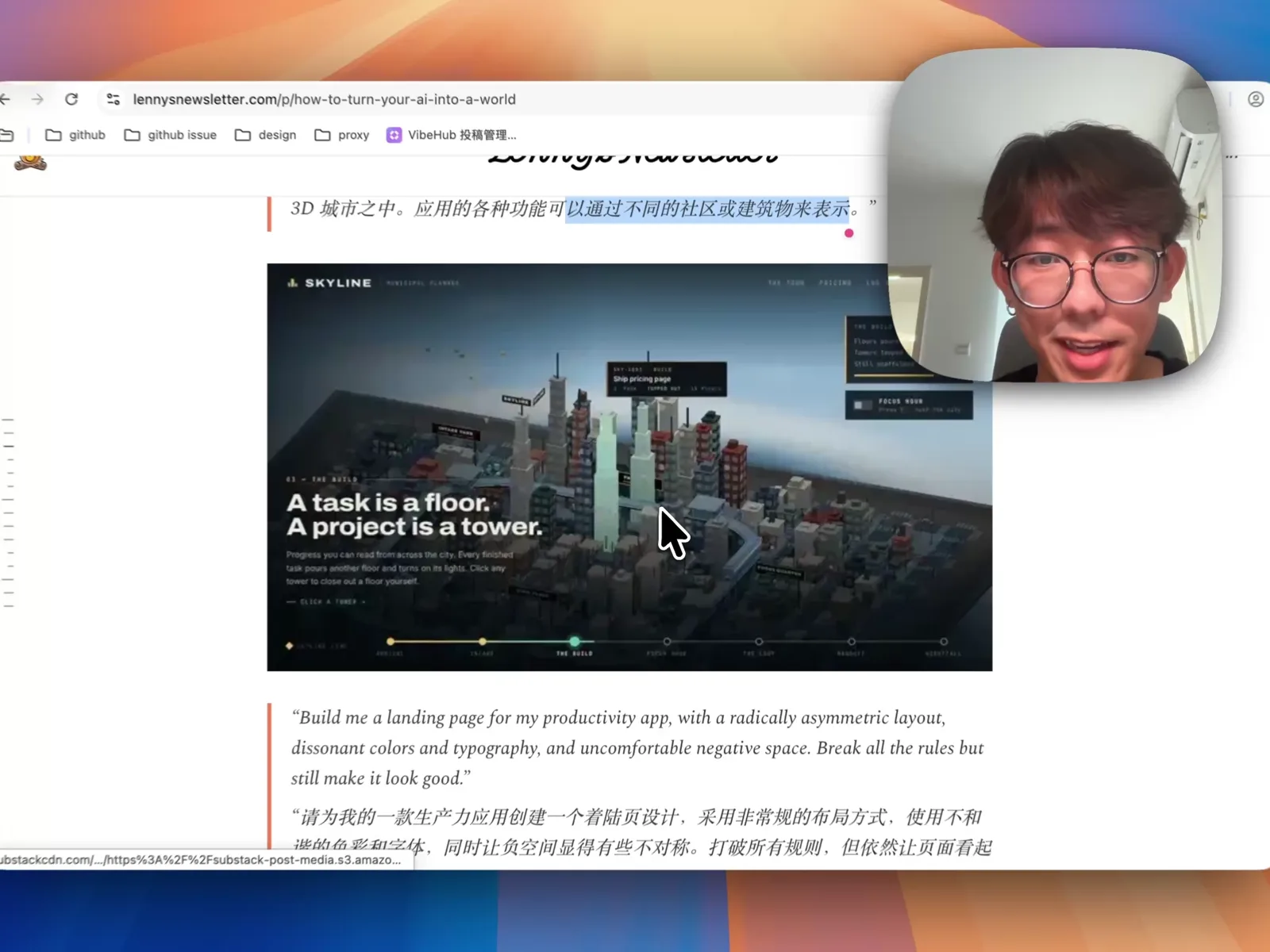
Task: Open the design bookmarks folder
Action: click(266, 135)
